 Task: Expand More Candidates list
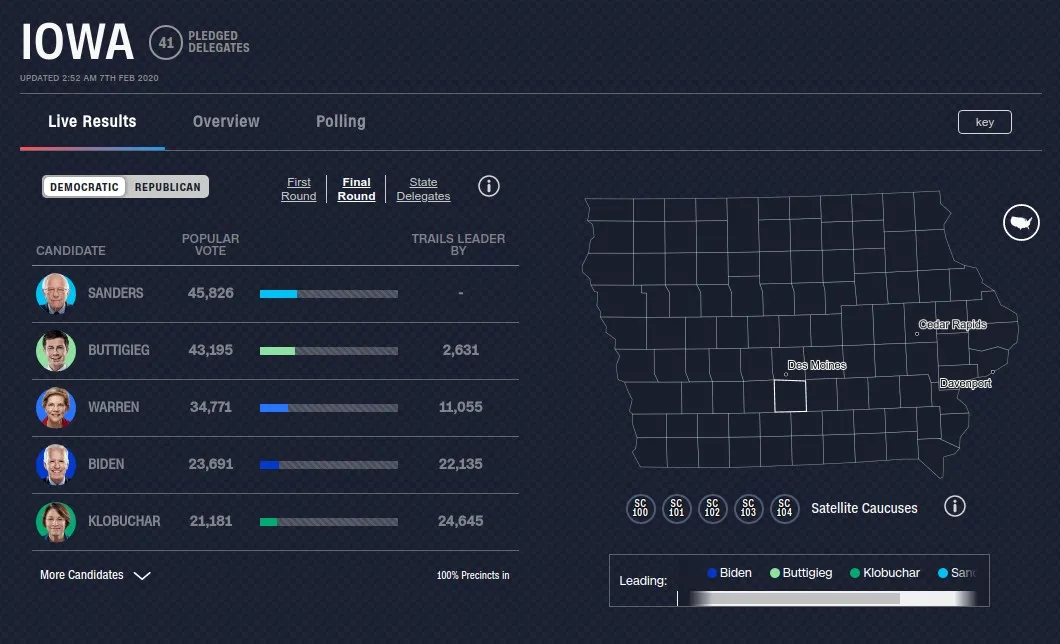95,575
